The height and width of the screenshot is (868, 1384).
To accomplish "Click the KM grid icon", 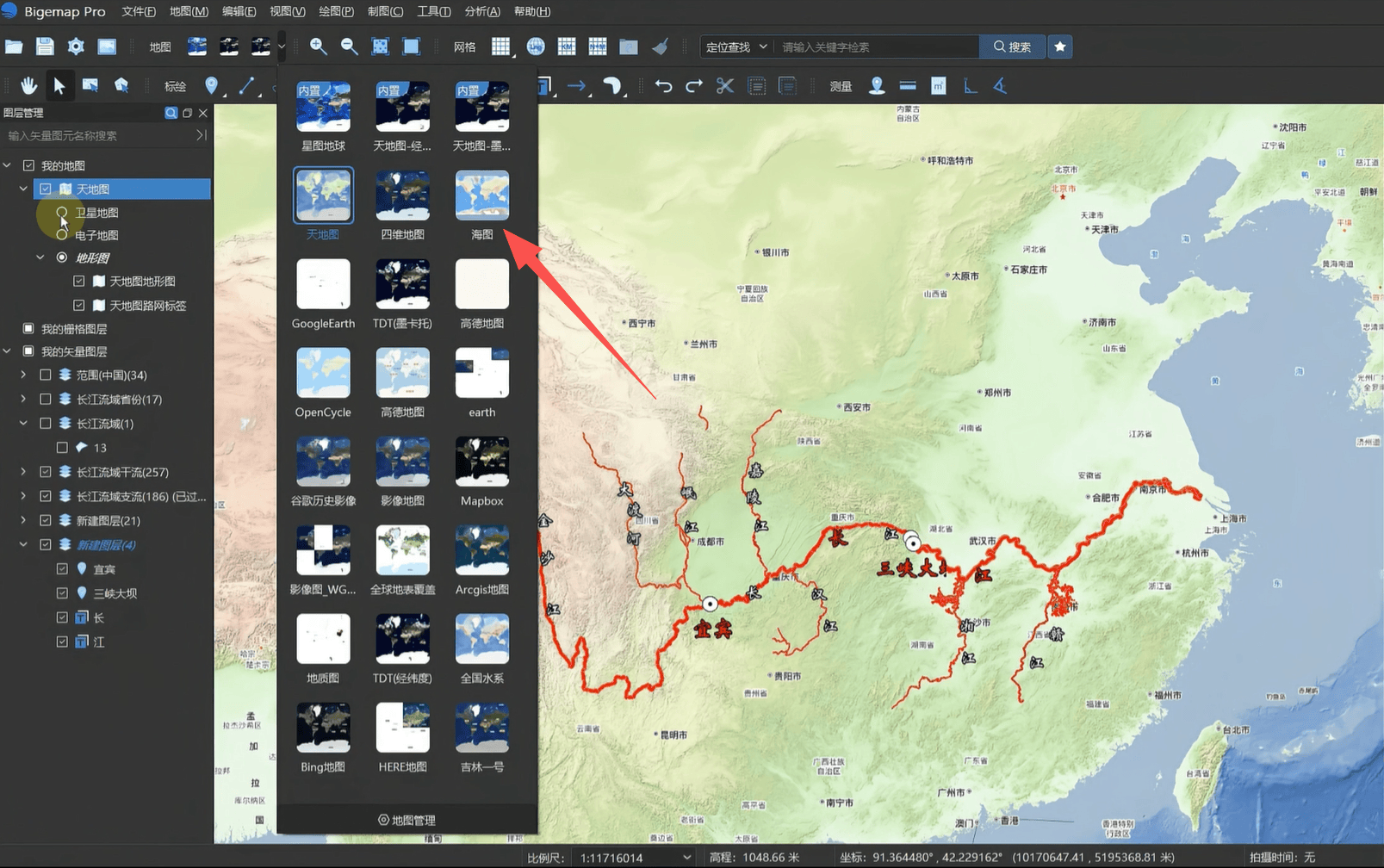I will (x=567, y=46).
